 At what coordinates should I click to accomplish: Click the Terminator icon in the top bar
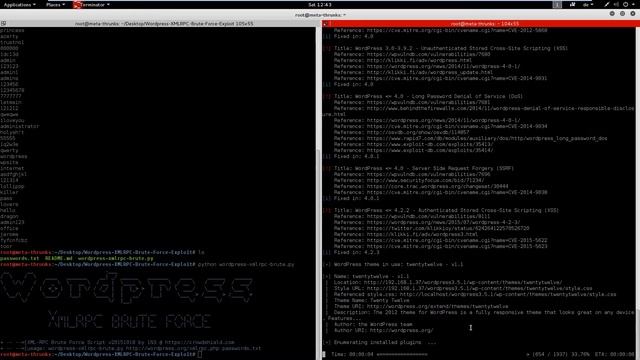point(76,4)
